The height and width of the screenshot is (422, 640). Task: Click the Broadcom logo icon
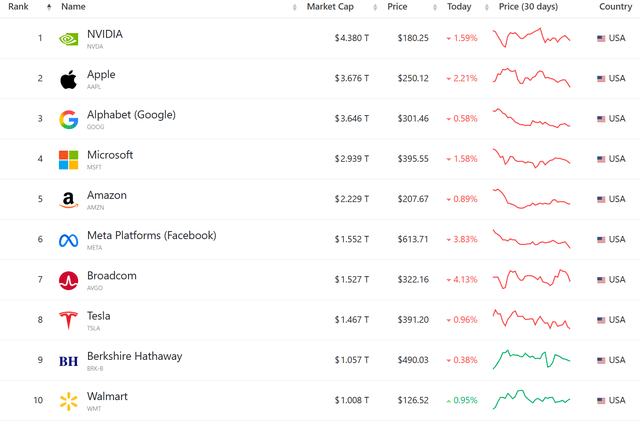click(x=68, y=281)
